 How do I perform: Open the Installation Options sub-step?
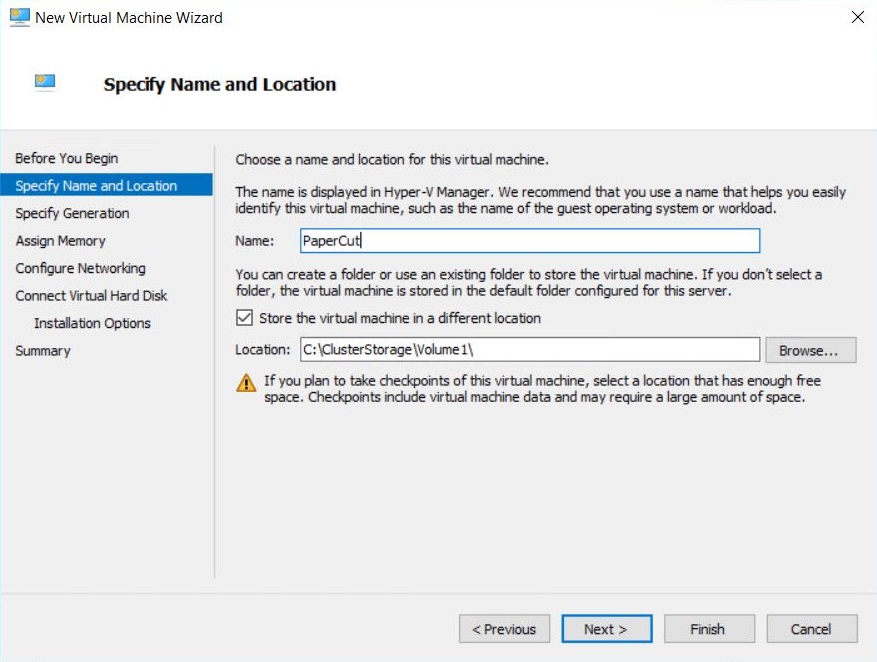point(92,323)
